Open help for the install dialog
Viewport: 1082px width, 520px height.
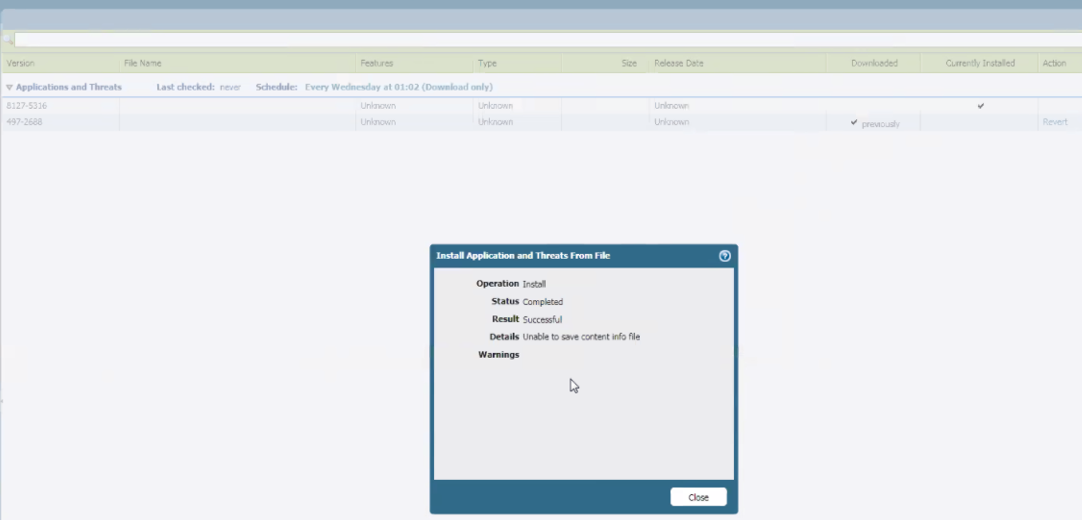(725, 256)
